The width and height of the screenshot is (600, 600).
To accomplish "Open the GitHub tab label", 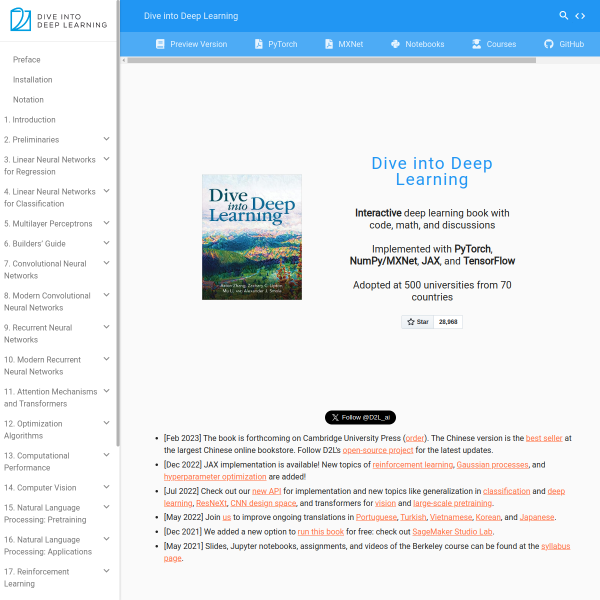I will coord(572,44).
